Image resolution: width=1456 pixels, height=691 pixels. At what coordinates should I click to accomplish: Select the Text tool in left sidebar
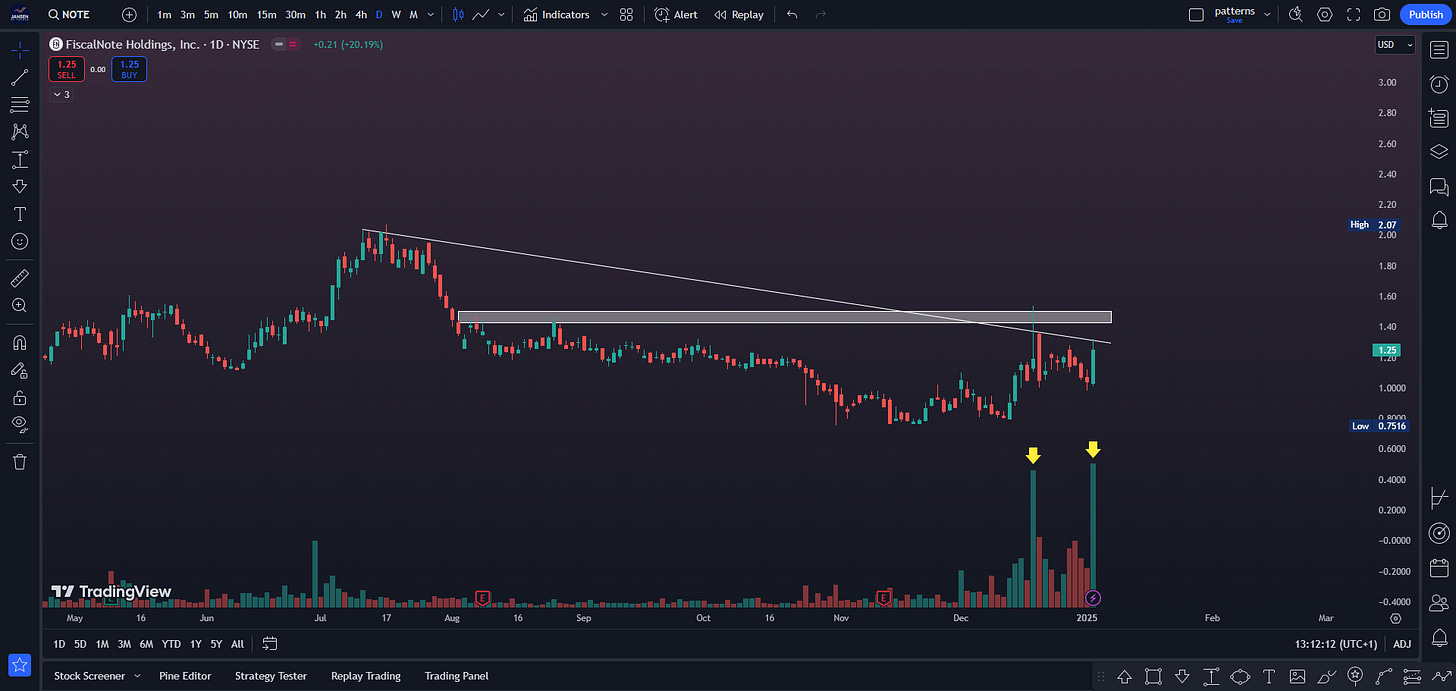coord(19,214)
